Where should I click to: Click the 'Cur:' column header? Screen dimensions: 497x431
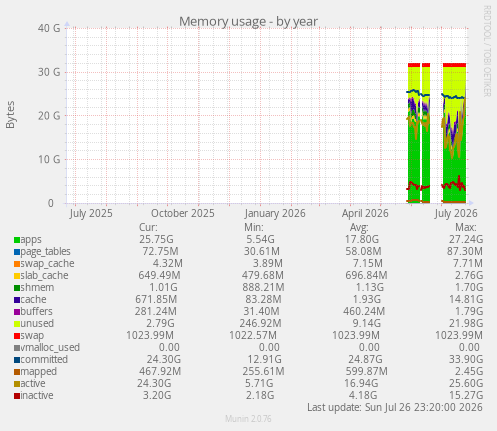coord(148,228)
